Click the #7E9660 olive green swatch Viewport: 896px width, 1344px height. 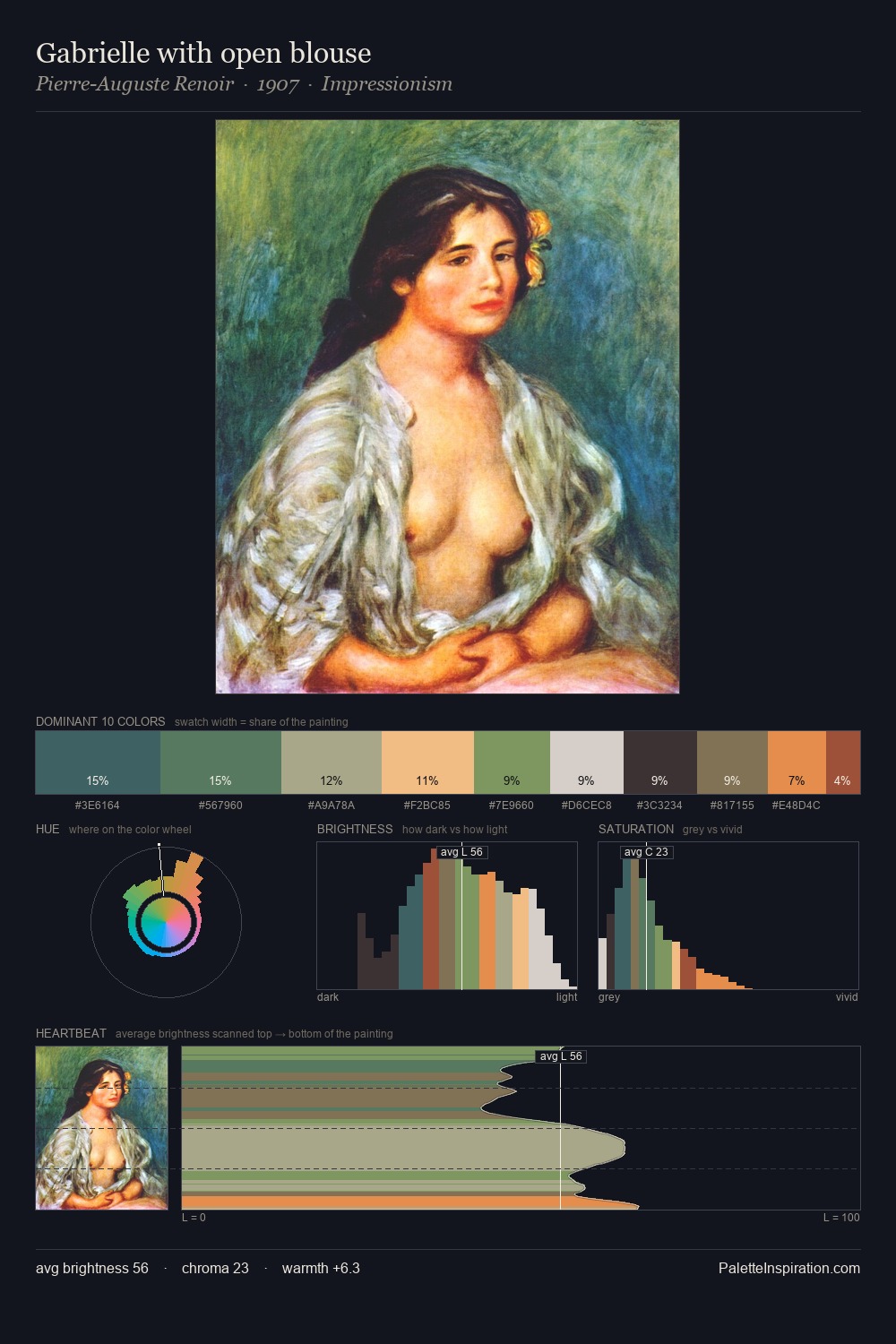pos(512,762)
